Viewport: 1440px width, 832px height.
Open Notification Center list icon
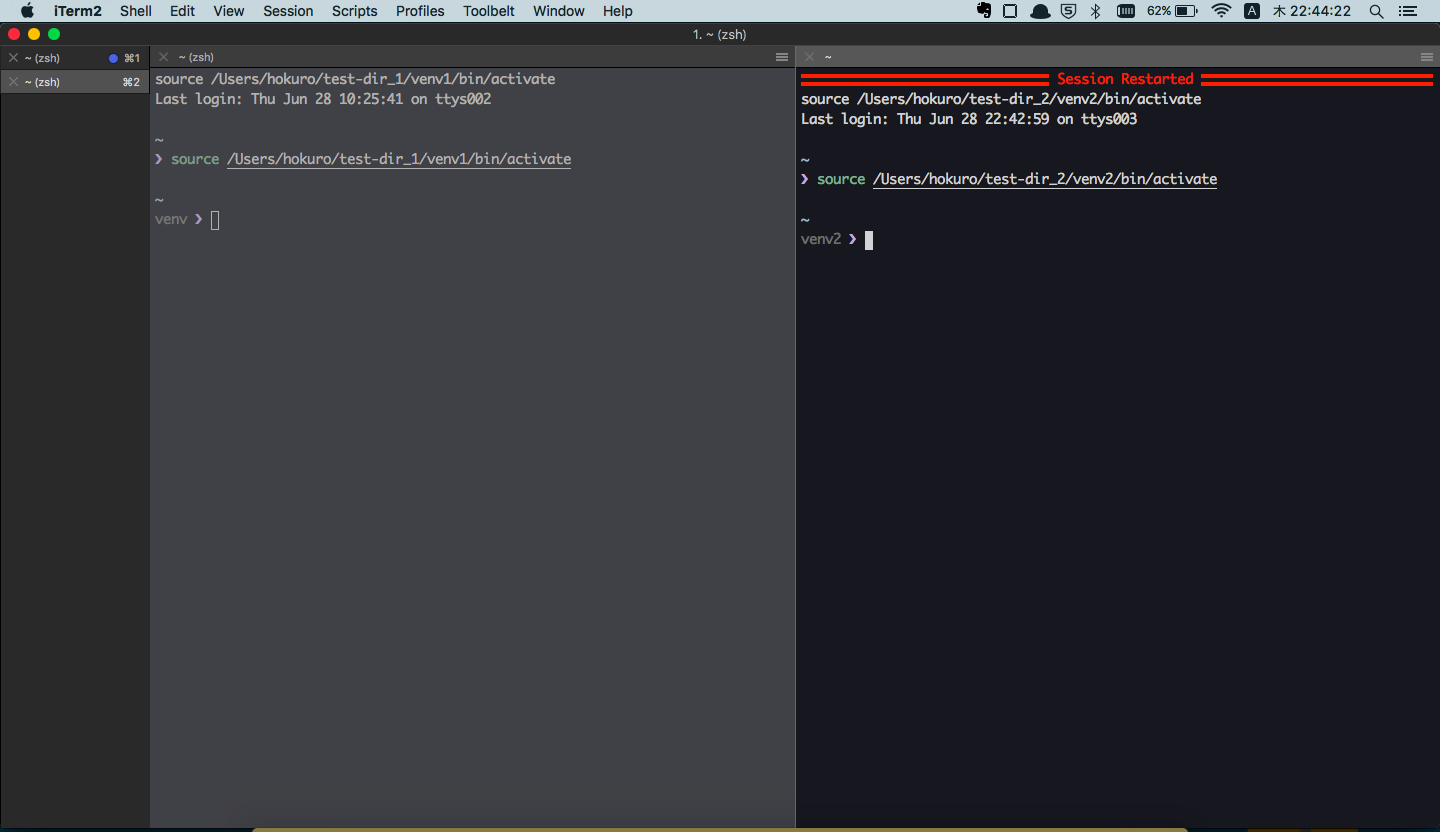1408,11
